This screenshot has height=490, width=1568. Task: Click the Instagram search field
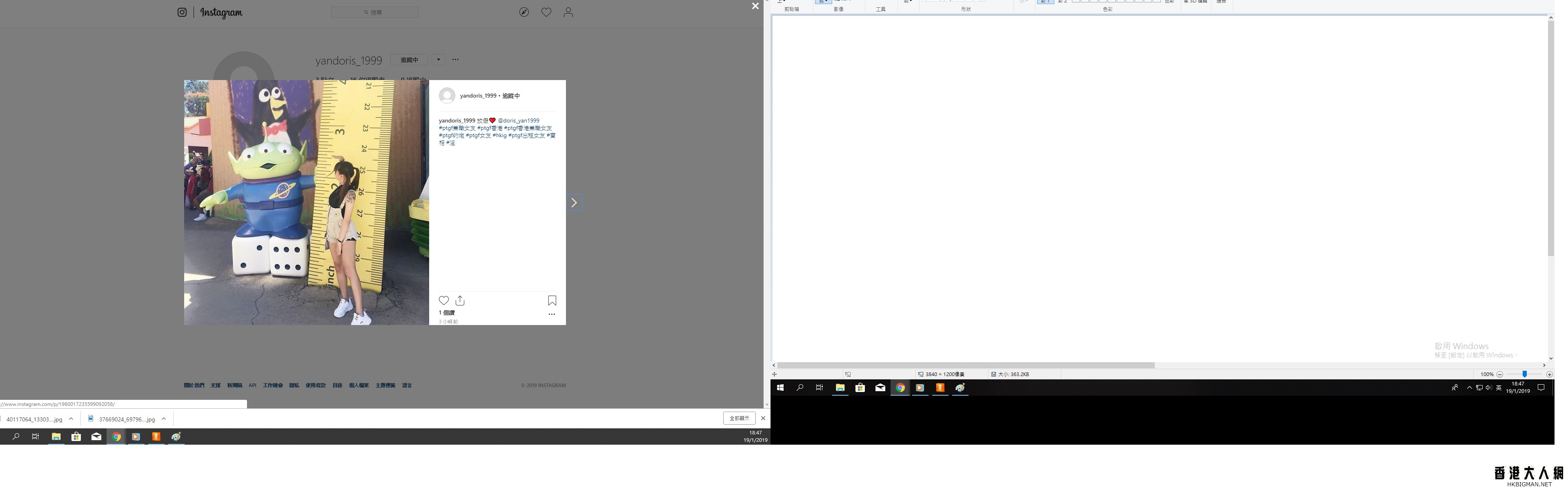pyautogui.click(x=375, y=12)
